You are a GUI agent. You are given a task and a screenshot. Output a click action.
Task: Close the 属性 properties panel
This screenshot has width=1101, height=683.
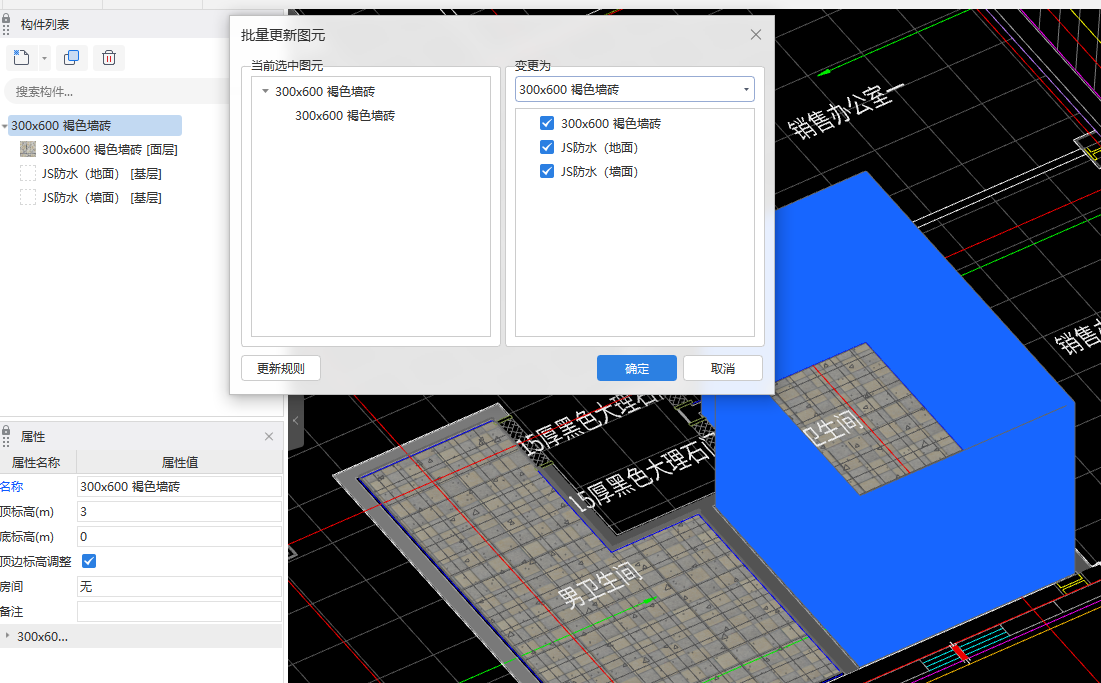pos(268,437)
